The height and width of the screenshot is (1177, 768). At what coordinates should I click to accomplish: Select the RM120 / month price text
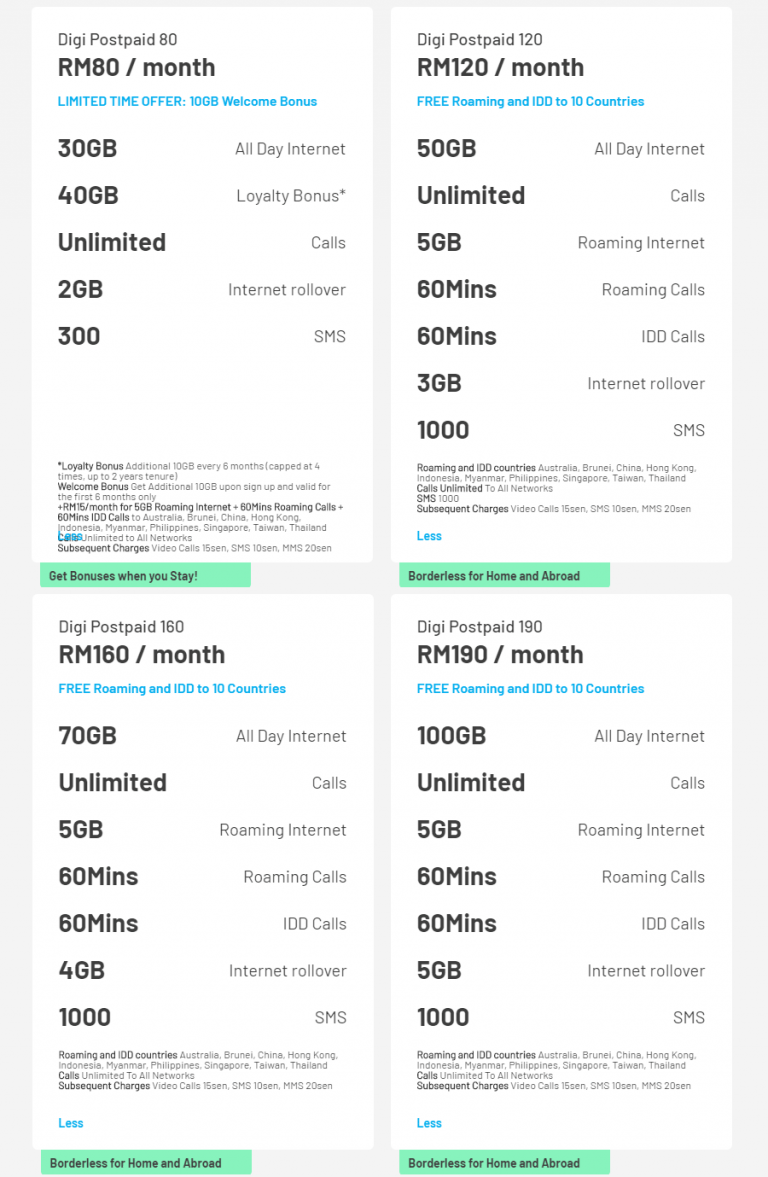[x=500, y=68]
